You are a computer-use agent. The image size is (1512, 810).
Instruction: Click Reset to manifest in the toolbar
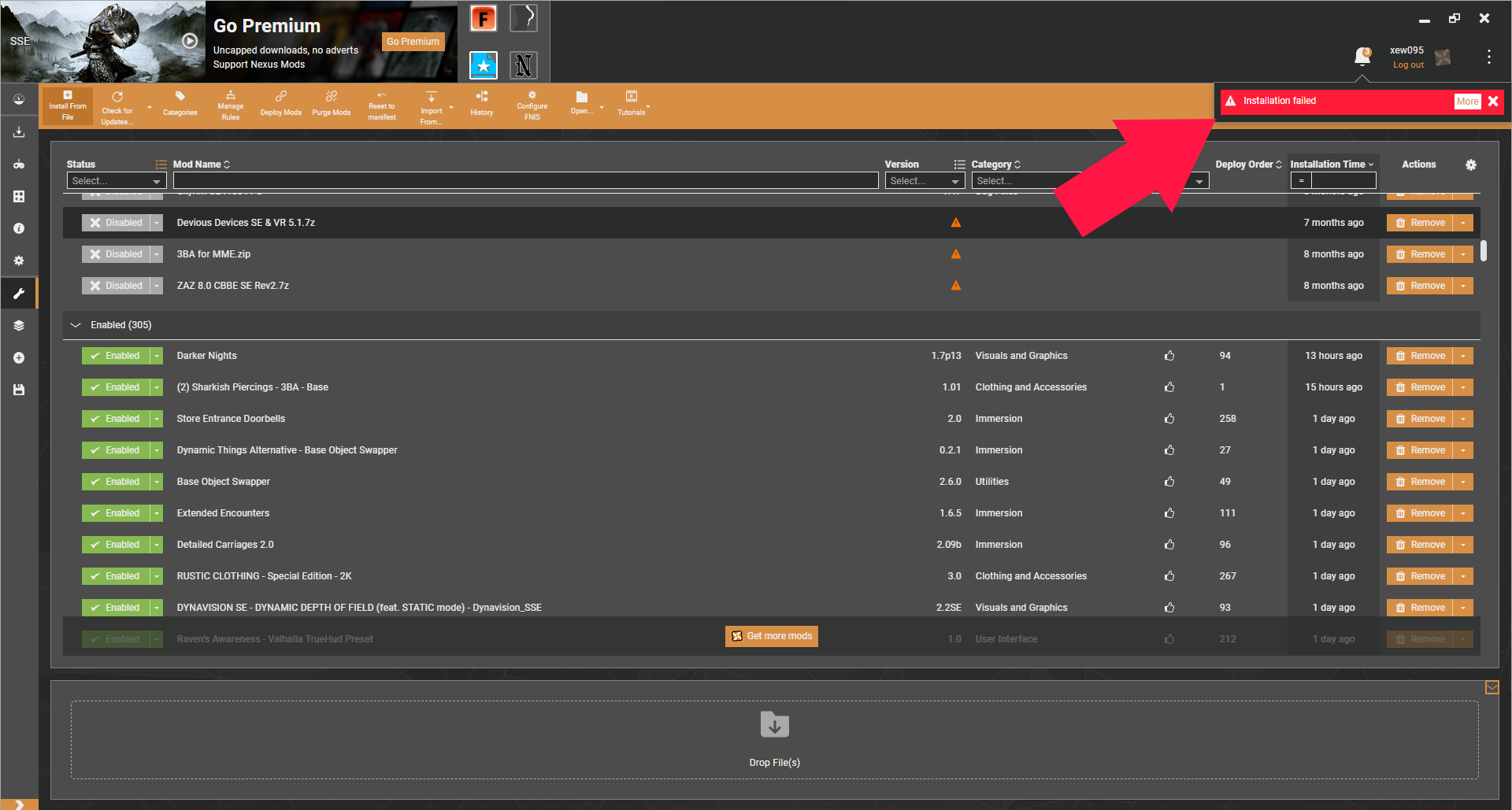pos(382,105)
